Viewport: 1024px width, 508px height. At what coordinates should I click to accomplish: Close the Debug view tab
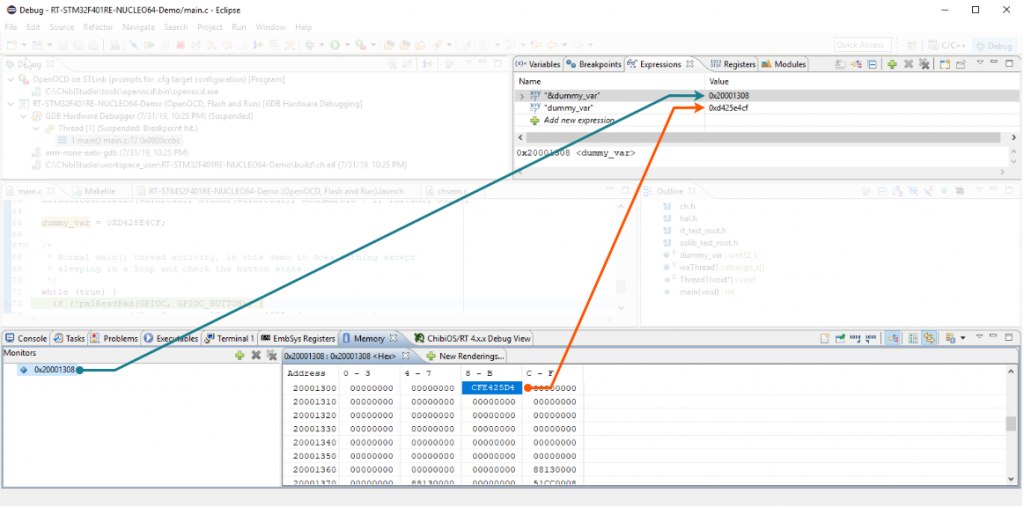click(50, 64)
